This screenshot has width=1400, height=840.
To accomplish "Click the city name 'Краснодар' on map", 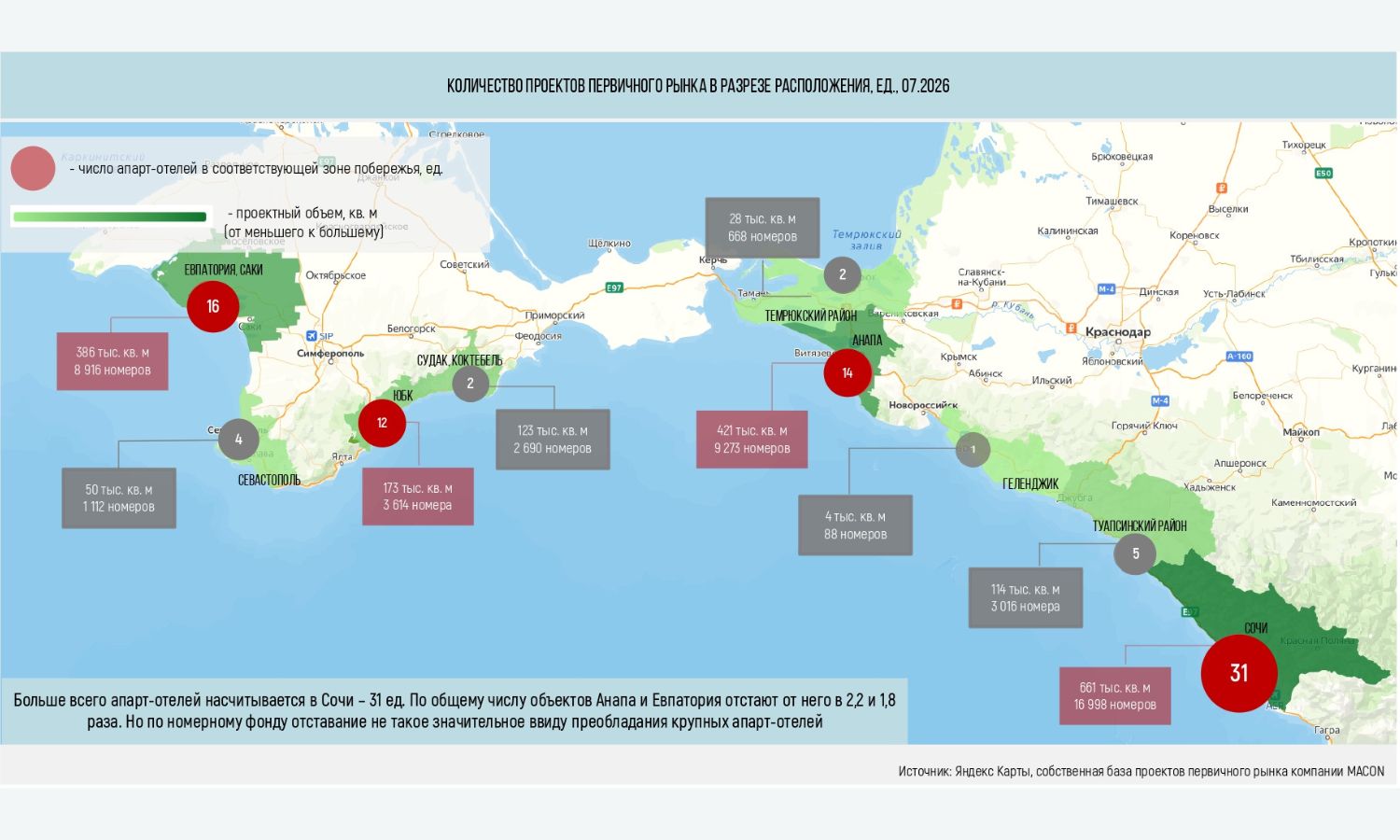I will point(1118,332).
